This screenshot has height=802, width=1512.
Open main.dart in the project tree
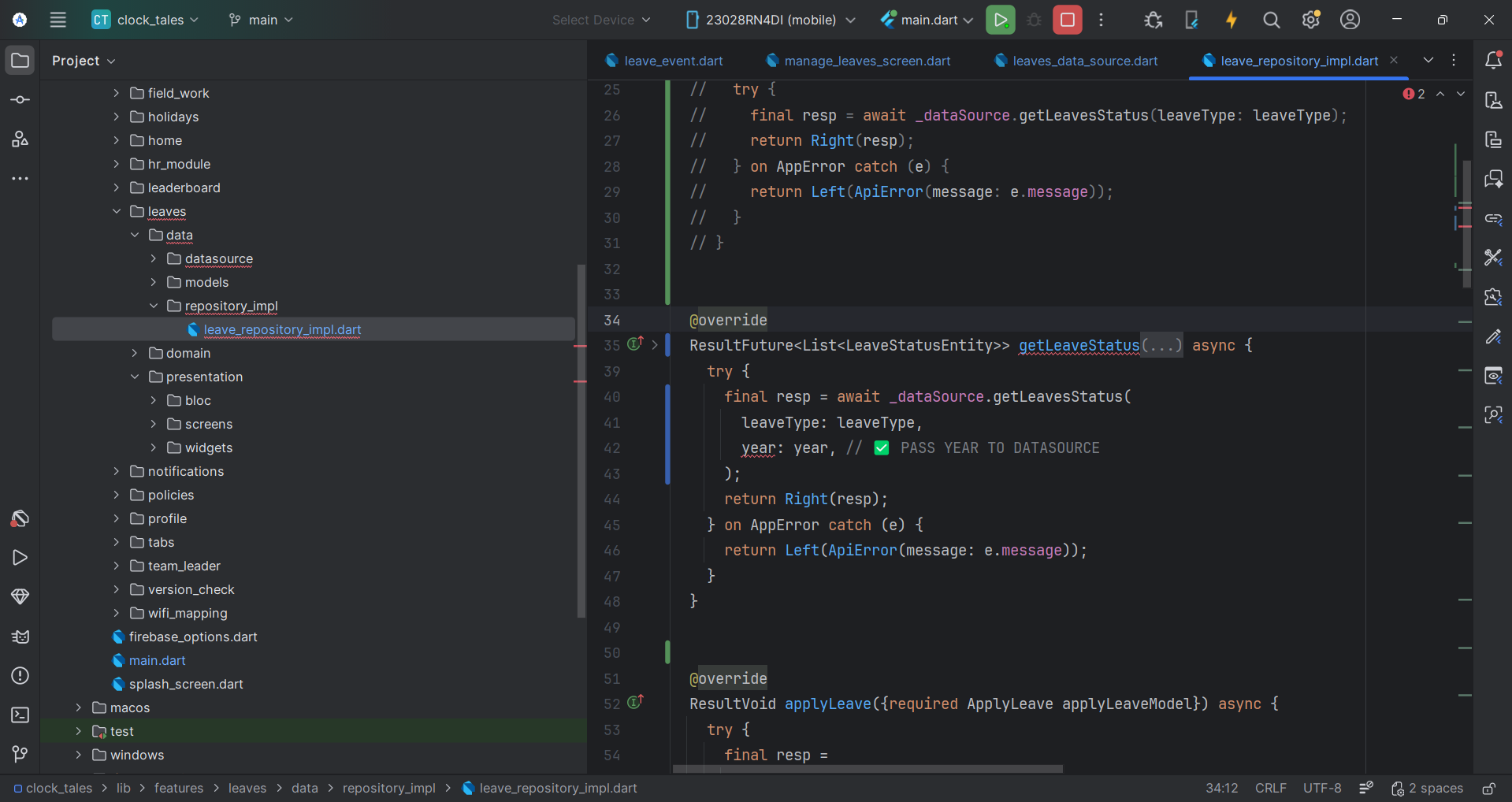[x=157, y=660]
